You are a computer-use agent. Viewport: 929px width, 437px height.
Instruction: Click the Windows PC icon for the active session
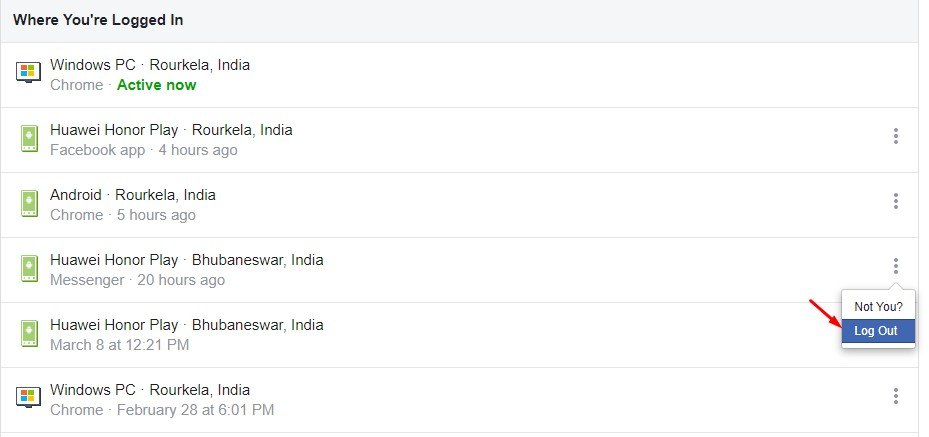pos(28,73)
